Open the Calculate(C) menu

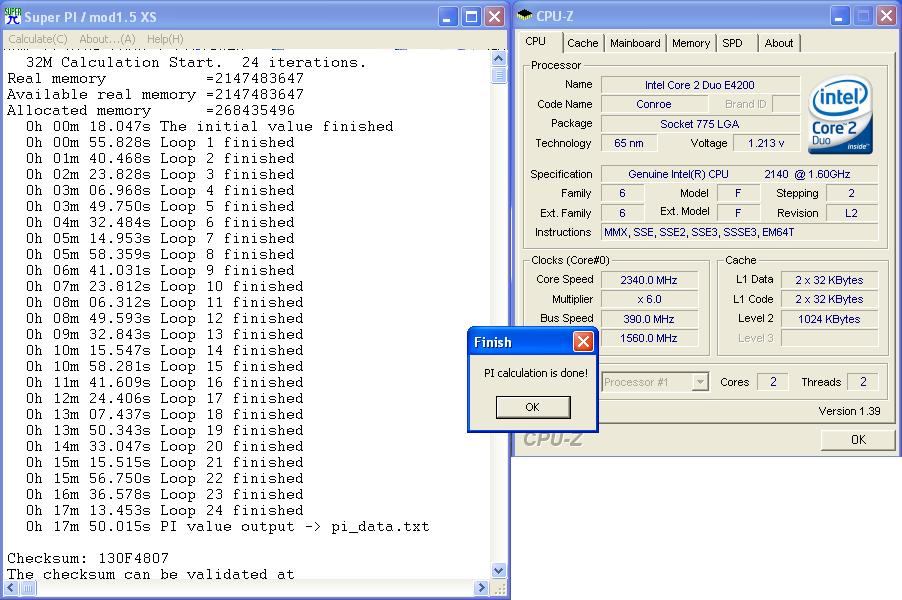click(x=37, y=39)
